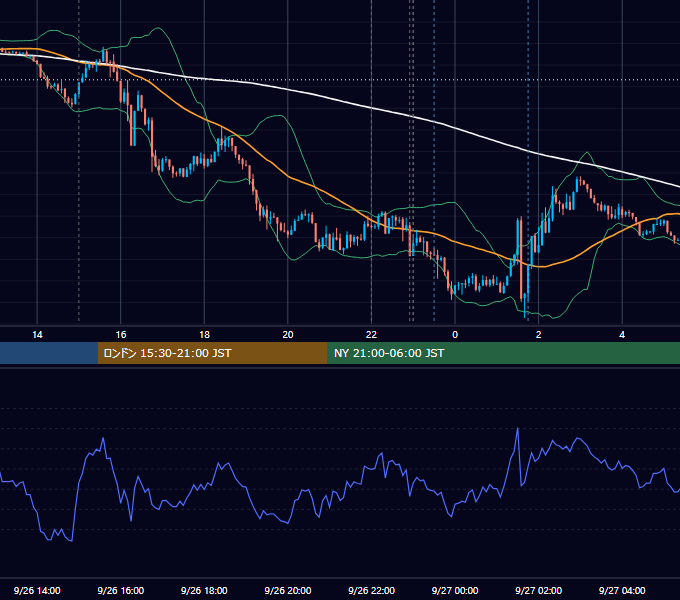Click the 9/26 16:00 time label
The image size is (680, 600).
tap(121, 590)
